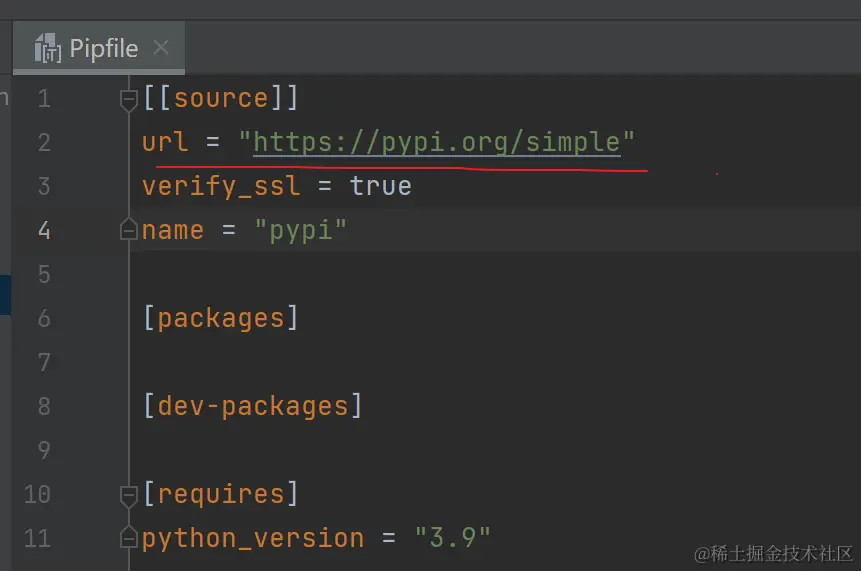Image resolution: width=862 pixels, height=572 pixels.
Task: Click the url key on line 2
Action: coord(164,142)
